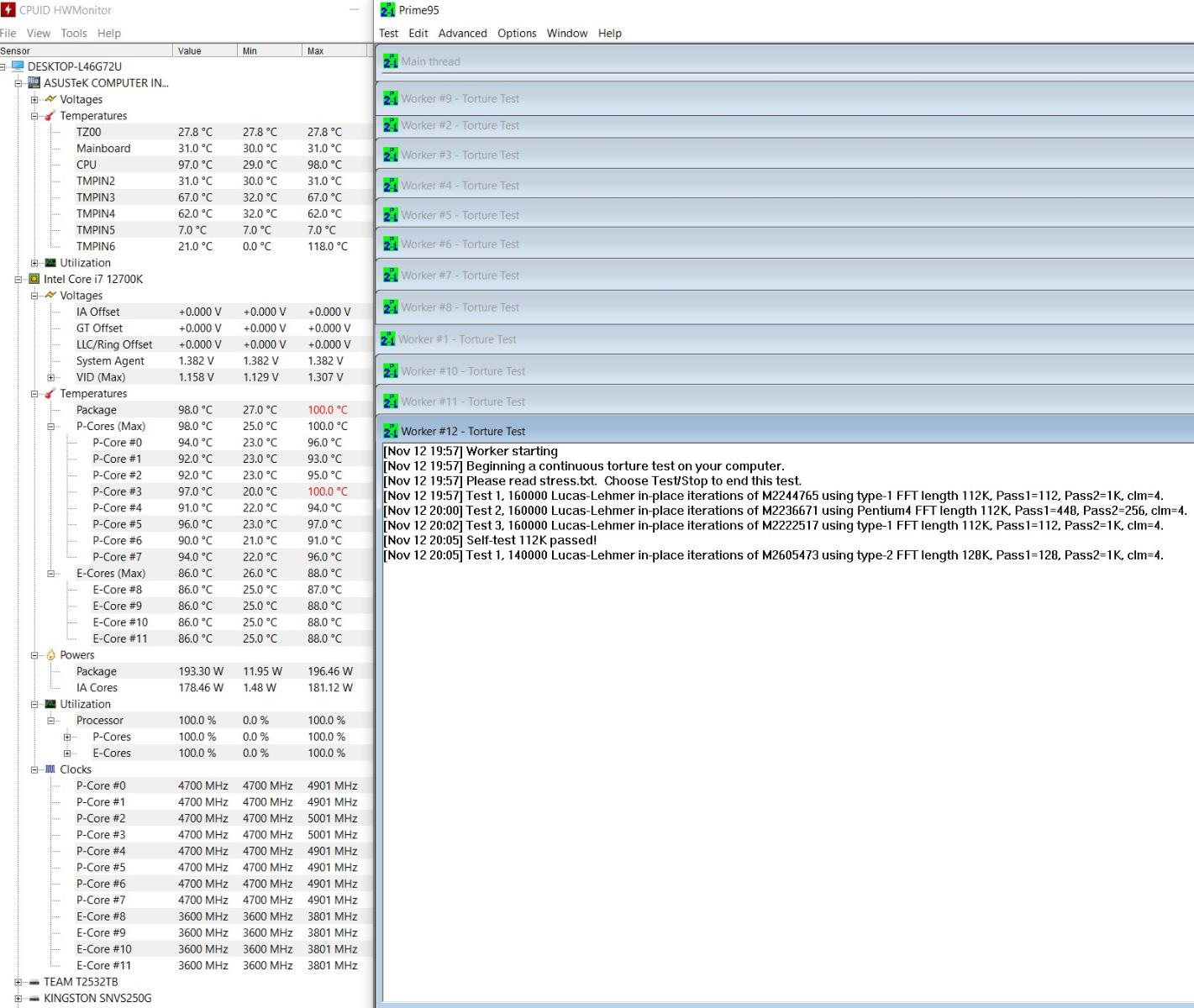Expand the VID (Max) row

[x=50, y=377]
